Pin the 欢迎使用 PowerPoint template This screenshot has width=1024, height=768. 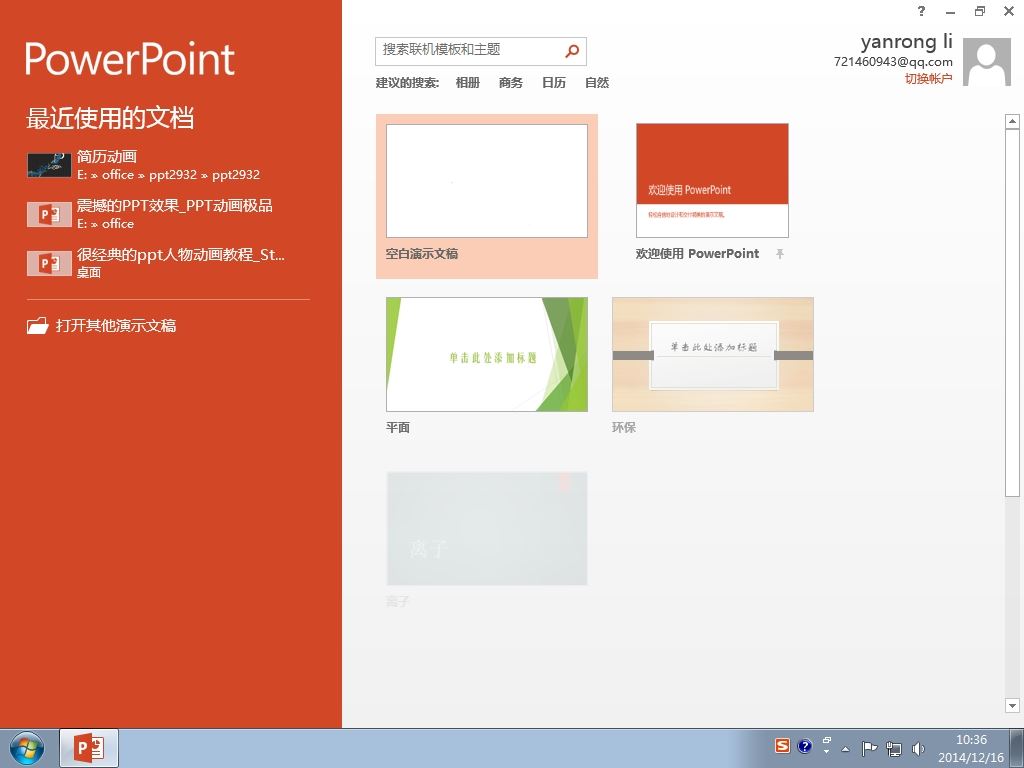pos(780,254)
